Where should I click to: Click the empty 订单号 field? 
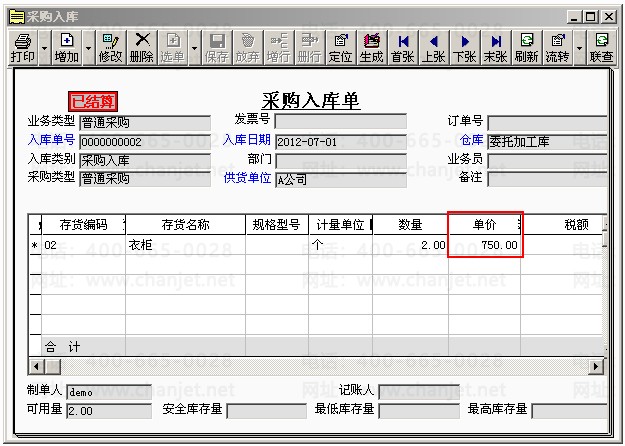(548, 123)
